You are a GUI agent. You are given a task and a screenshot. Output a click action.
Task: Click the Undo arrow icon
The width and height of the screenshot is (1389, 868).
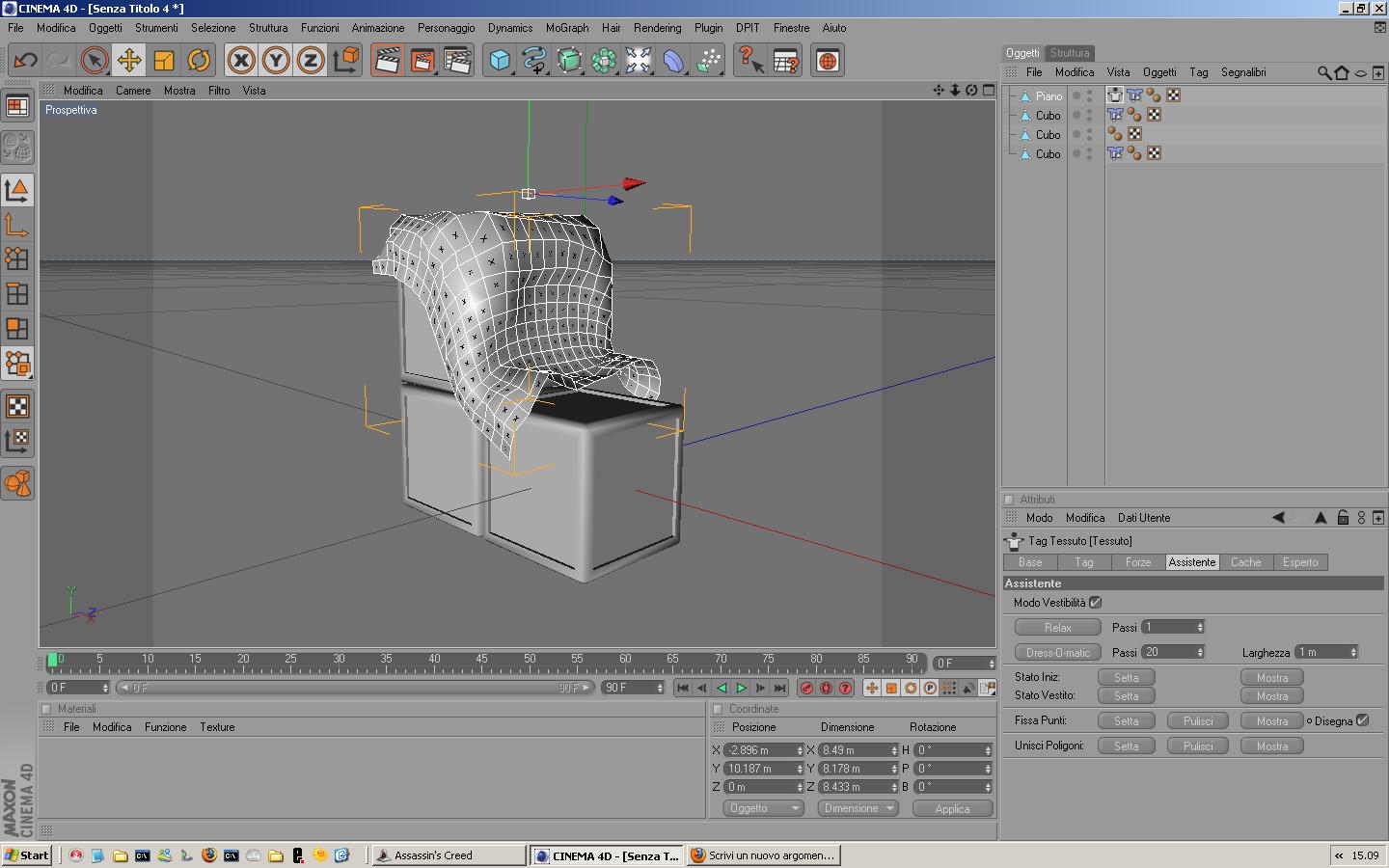pyautogui.click(x=25, y=61)
